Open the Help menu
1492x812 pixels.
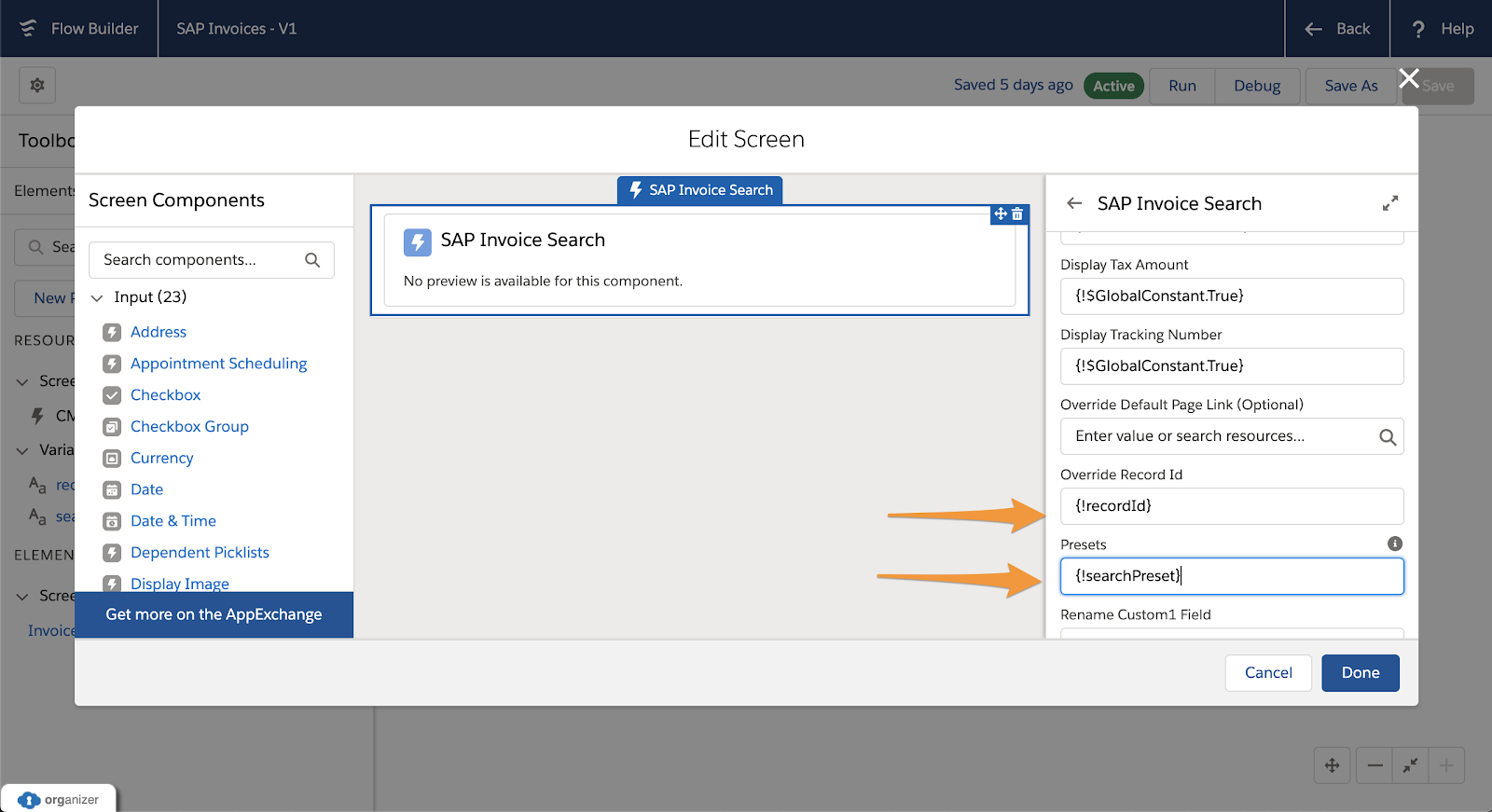coord(1442,29)
